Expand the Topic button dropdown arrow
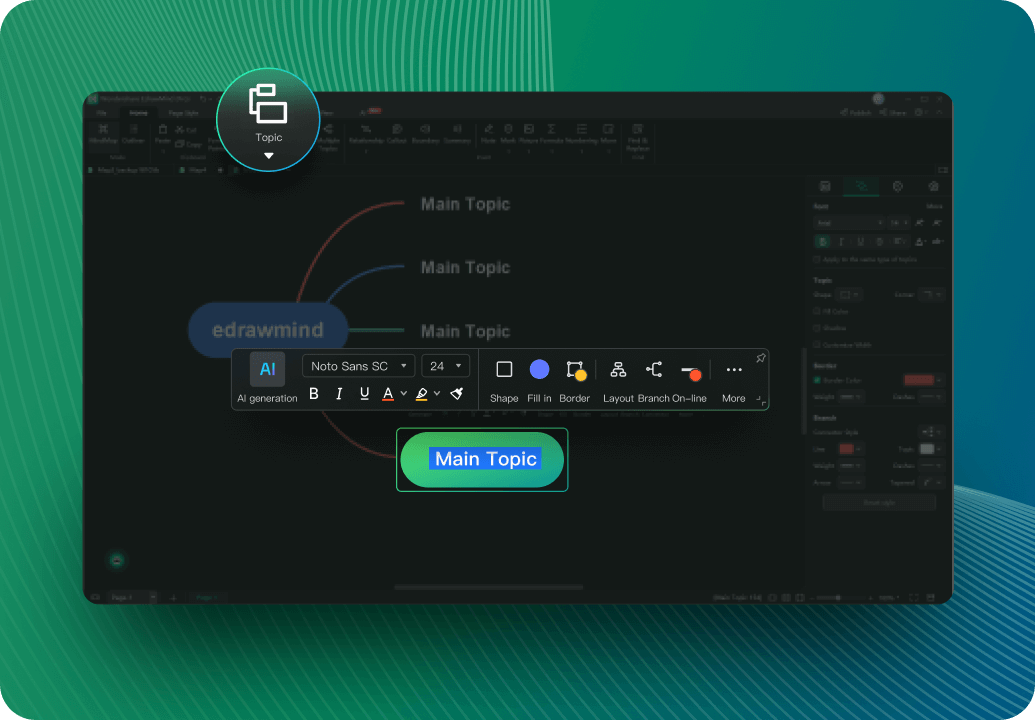The width and height of the screenshot is (1035, 720). pyautogui.click(x=269, y=156)
